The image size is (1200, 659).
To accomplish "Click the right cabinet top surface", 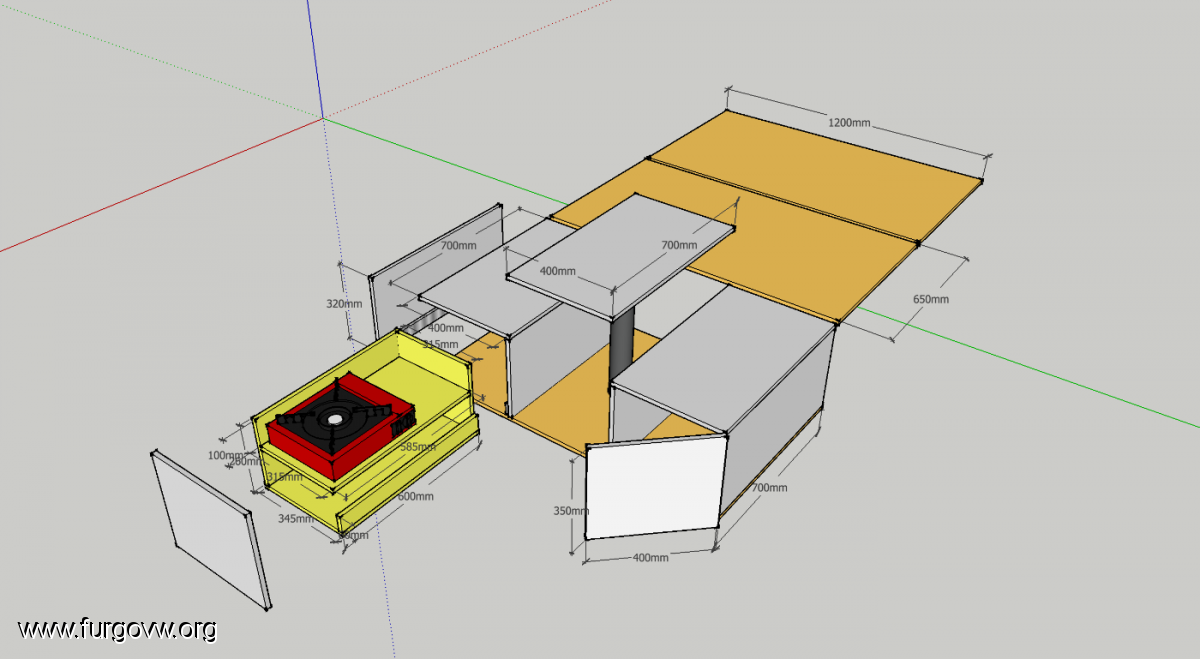I will [723, 360].
